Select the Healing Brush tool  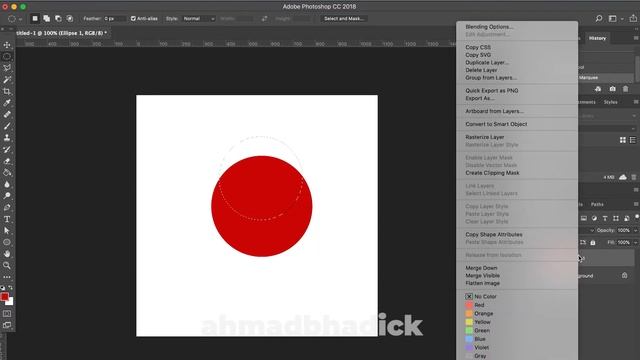(x=7, y=114)
